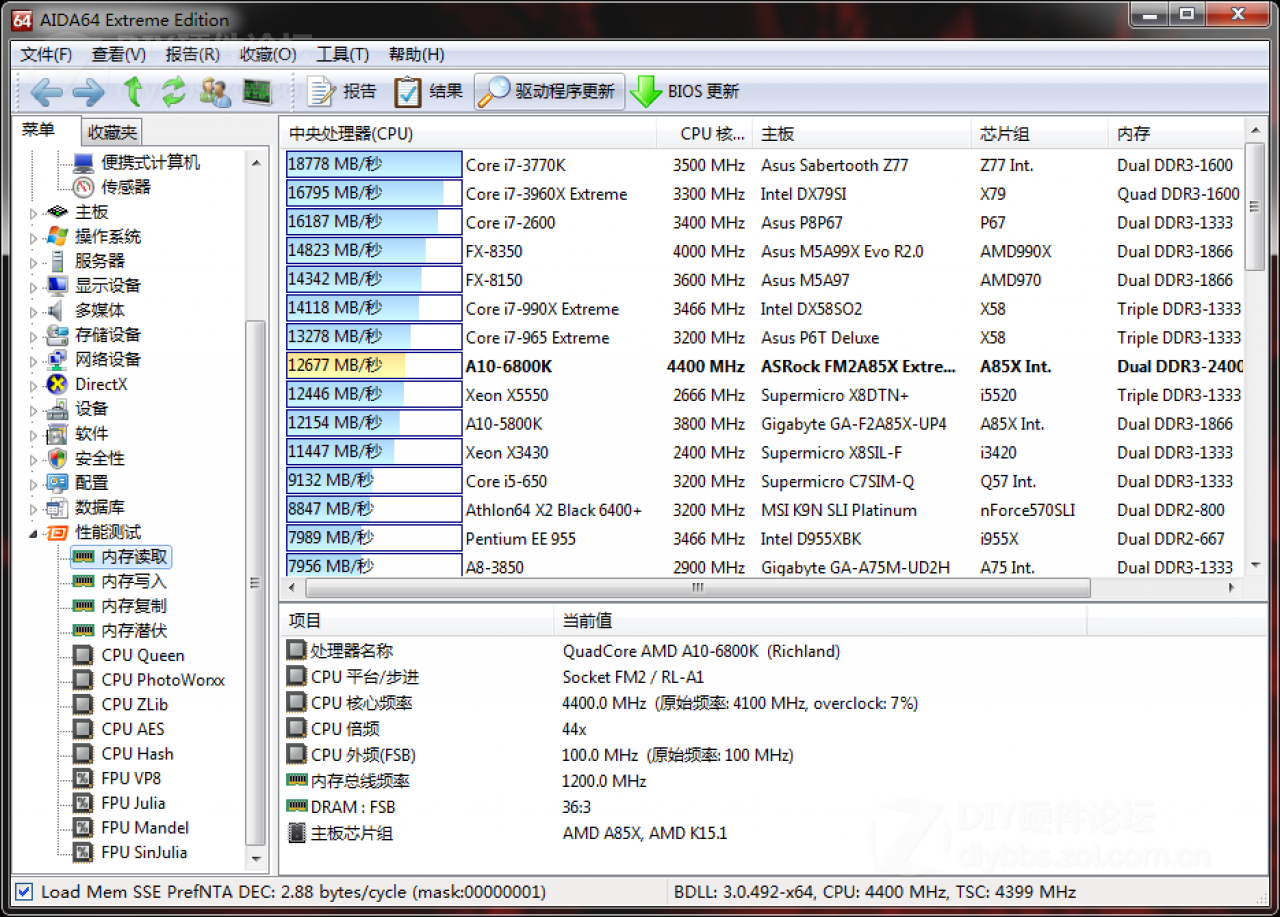Click the FPU SinJulia icon
The image size is (1280, 917).
point(84,852)
